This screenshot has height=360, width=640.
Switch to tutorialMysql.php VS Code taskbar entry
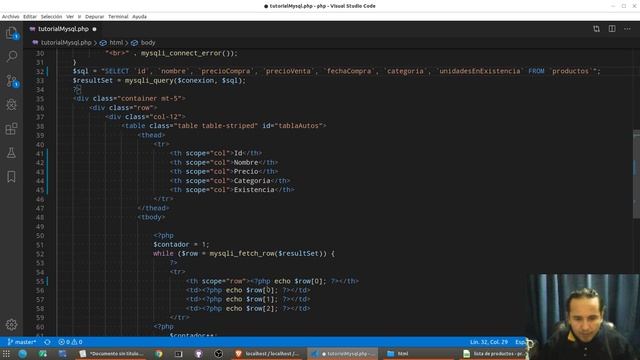(x=343, y=354)
